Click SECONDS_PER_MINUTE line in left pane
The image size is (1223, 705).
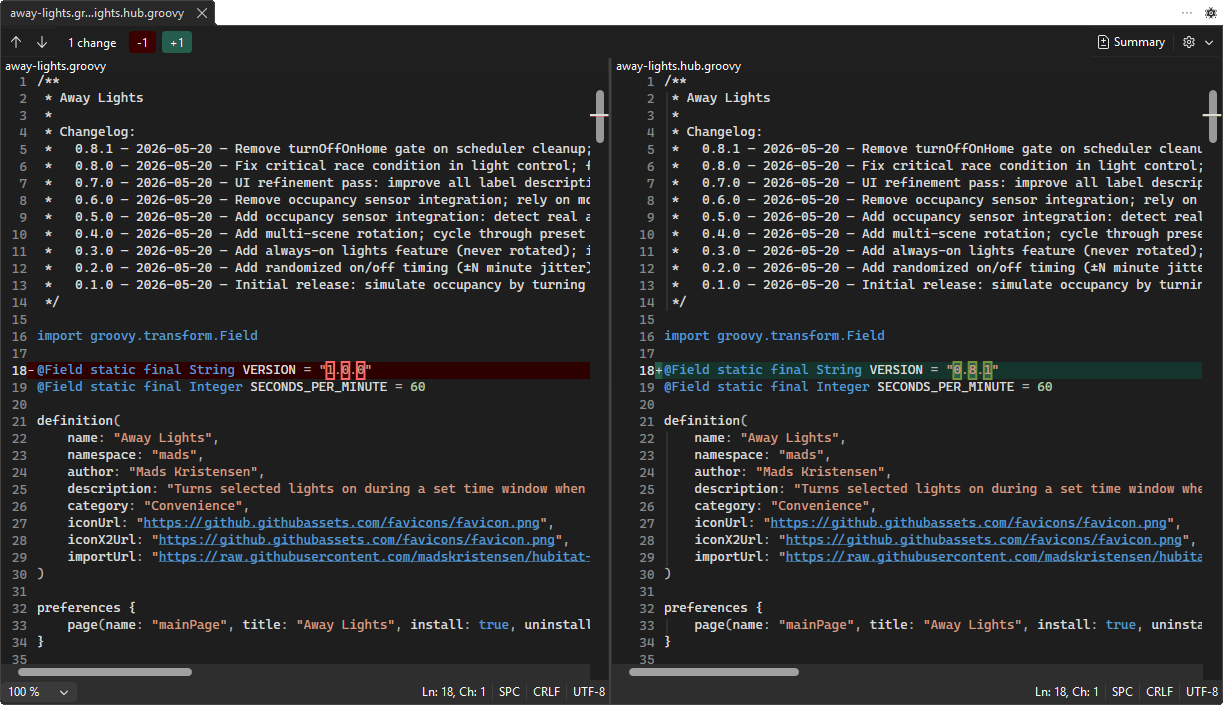click(x=231, y=387)
